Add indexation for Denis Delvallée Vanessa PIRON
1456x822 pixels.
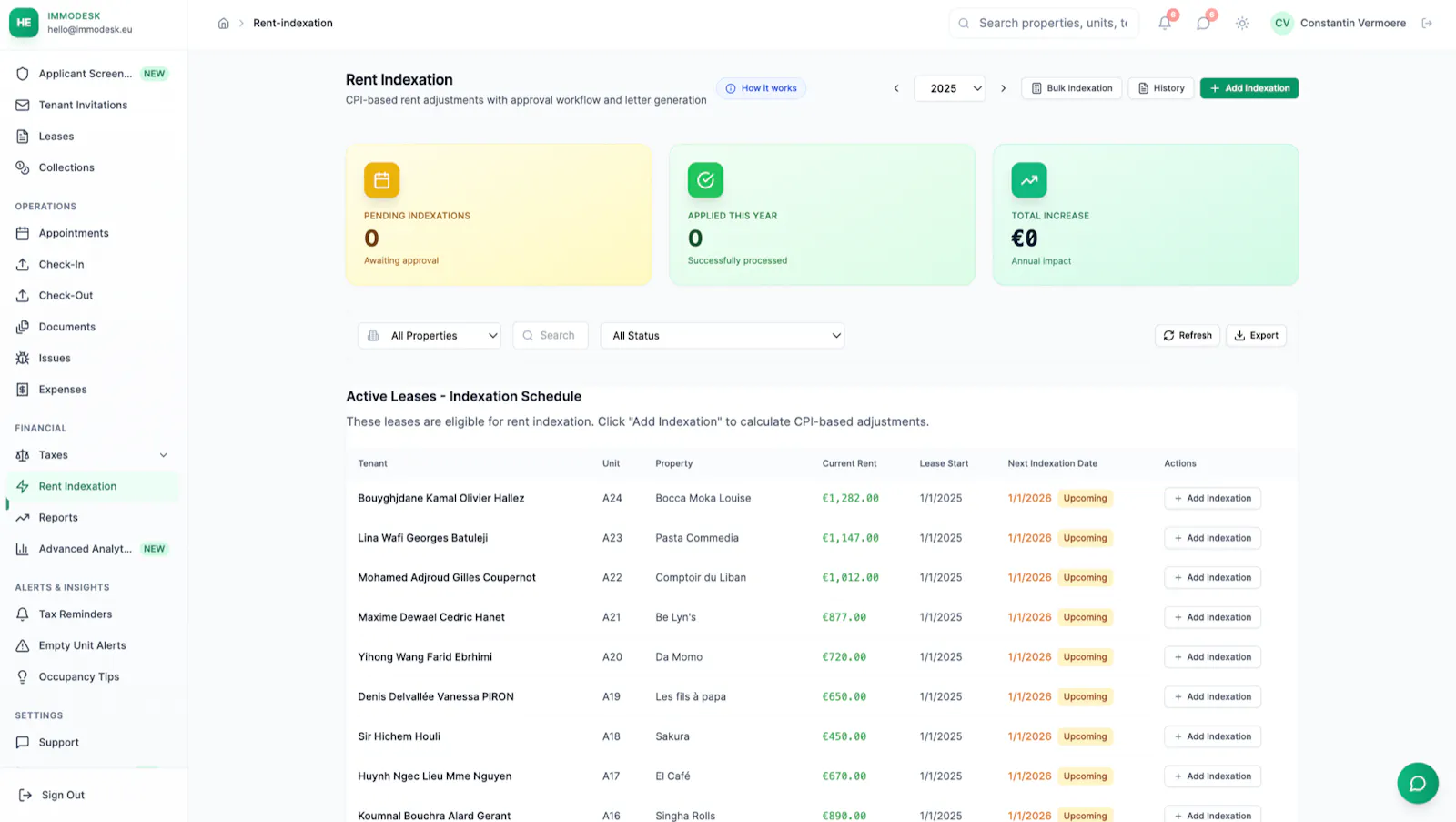click(1212, 697)
